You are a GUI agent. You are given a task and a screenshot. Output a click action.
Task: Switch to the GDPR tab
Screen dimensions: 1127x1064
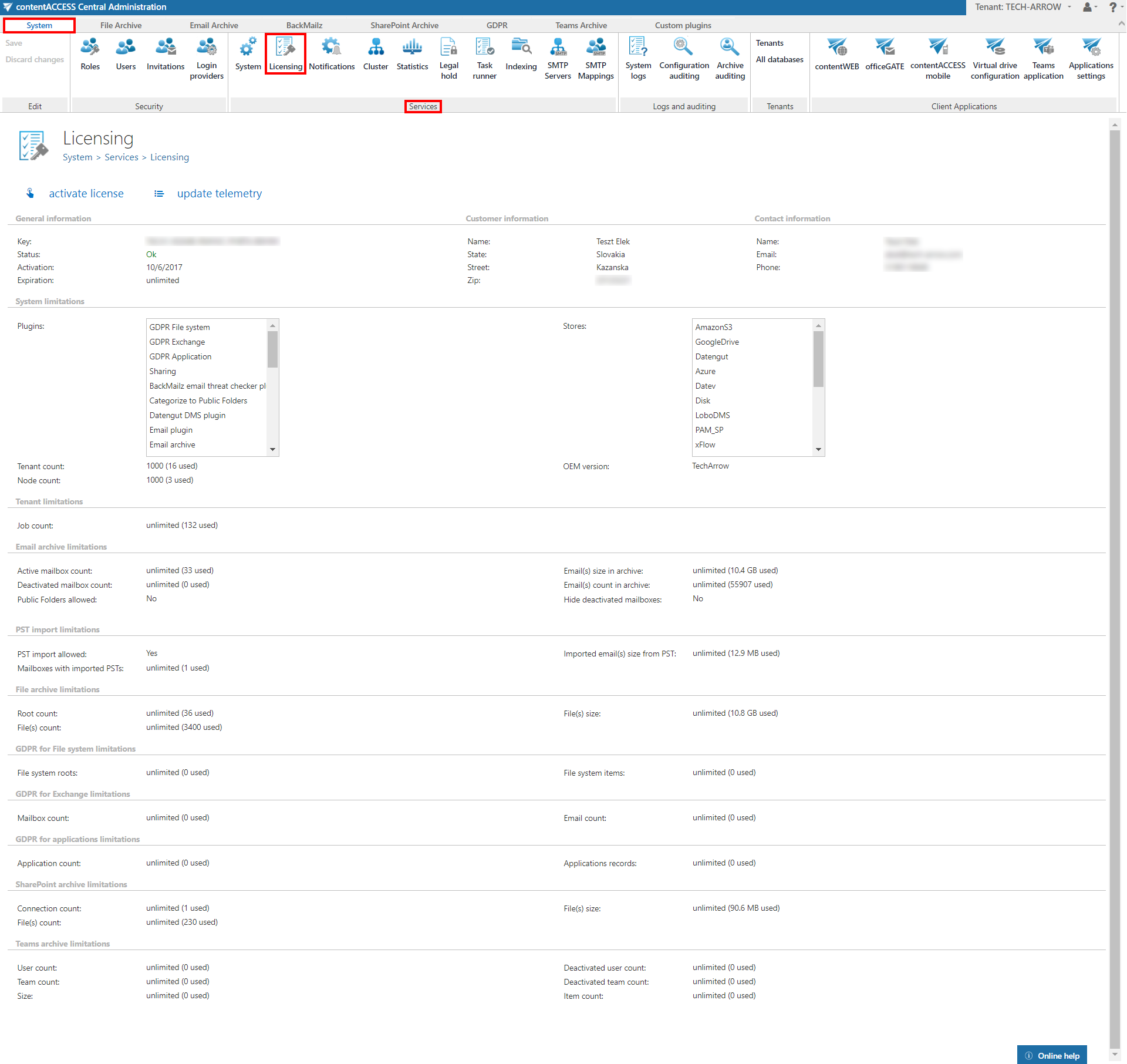click(497, 25)
